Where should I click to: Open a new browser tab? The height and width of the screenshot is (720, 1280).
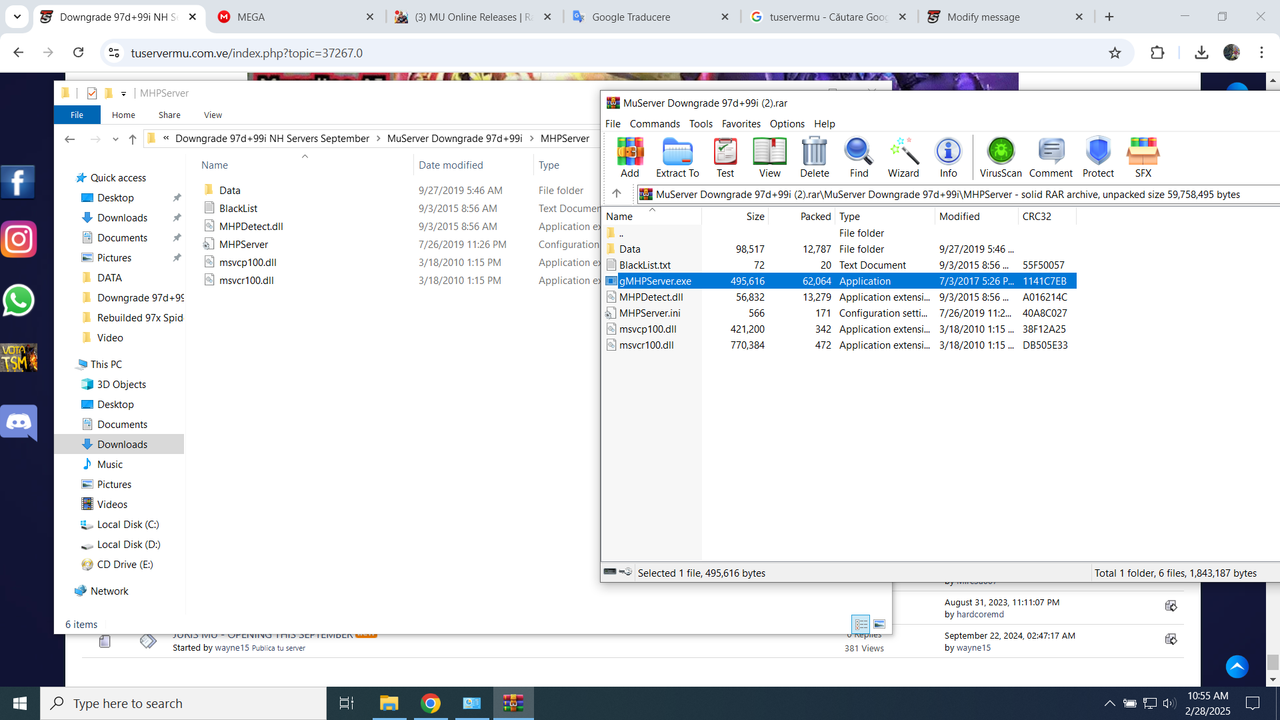(1109, 17)
